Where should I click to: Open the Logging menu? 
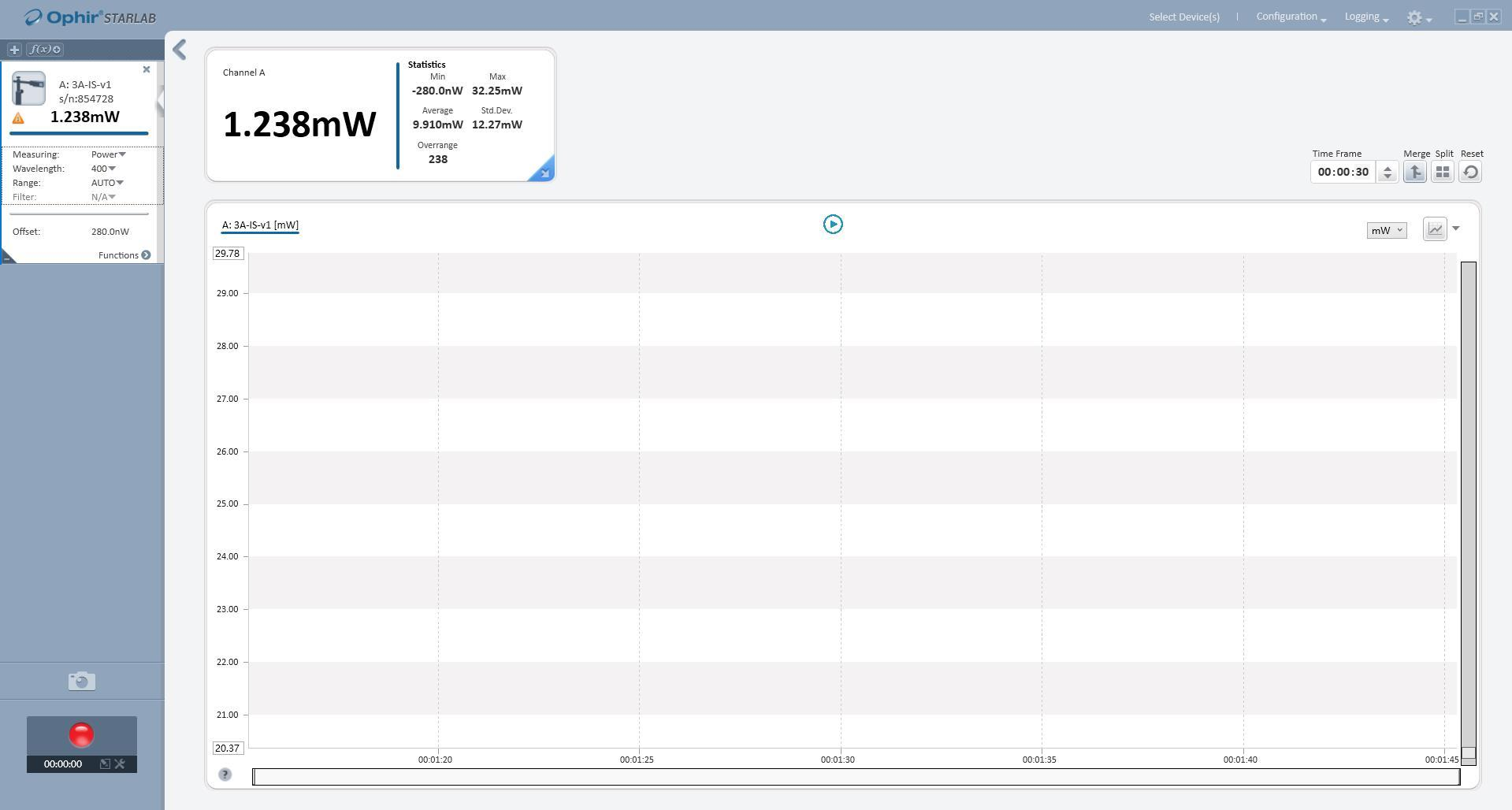1365,17
